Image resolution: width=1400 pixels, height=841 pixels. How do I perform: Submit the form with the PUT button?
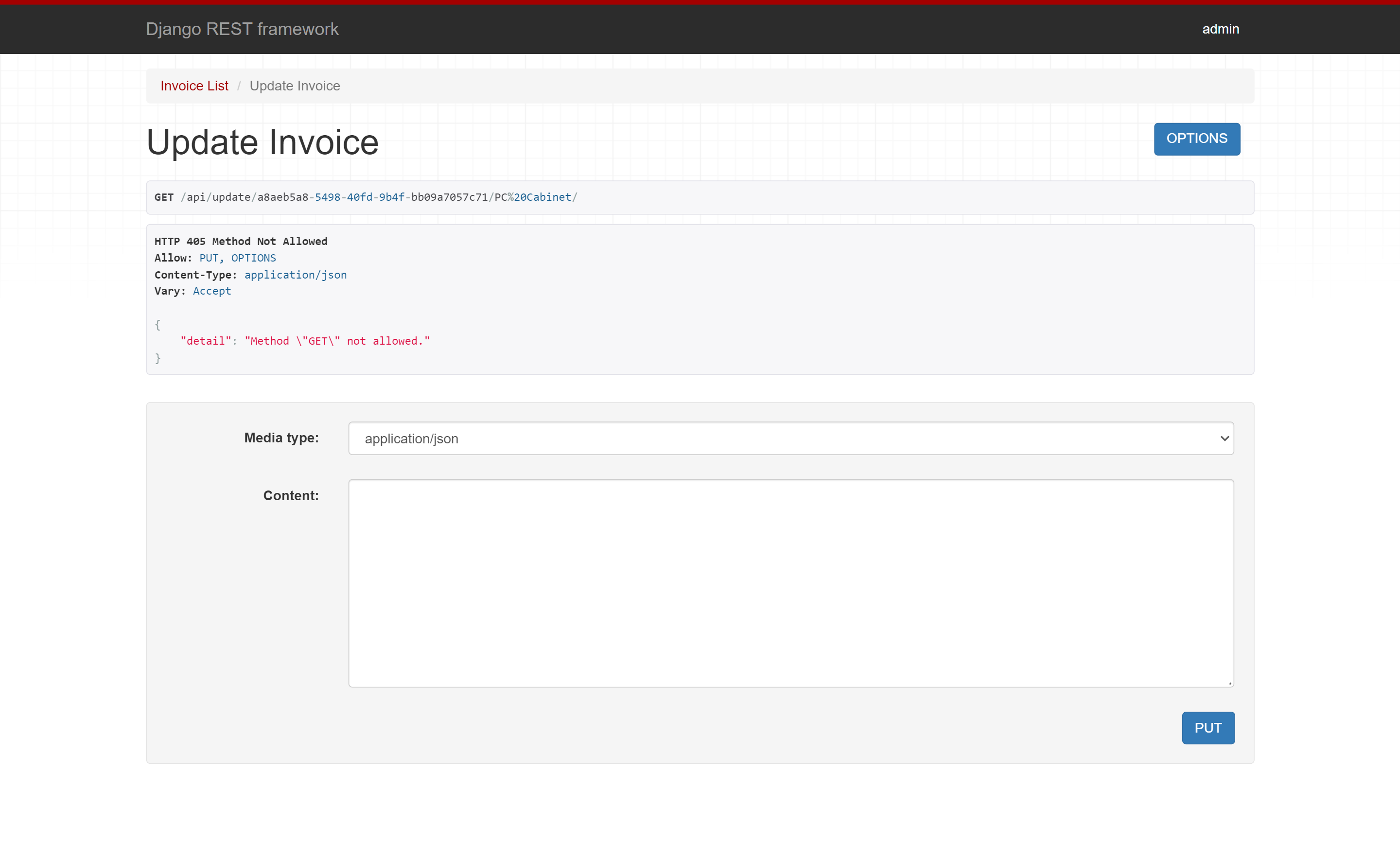[x=1207, y=728]
